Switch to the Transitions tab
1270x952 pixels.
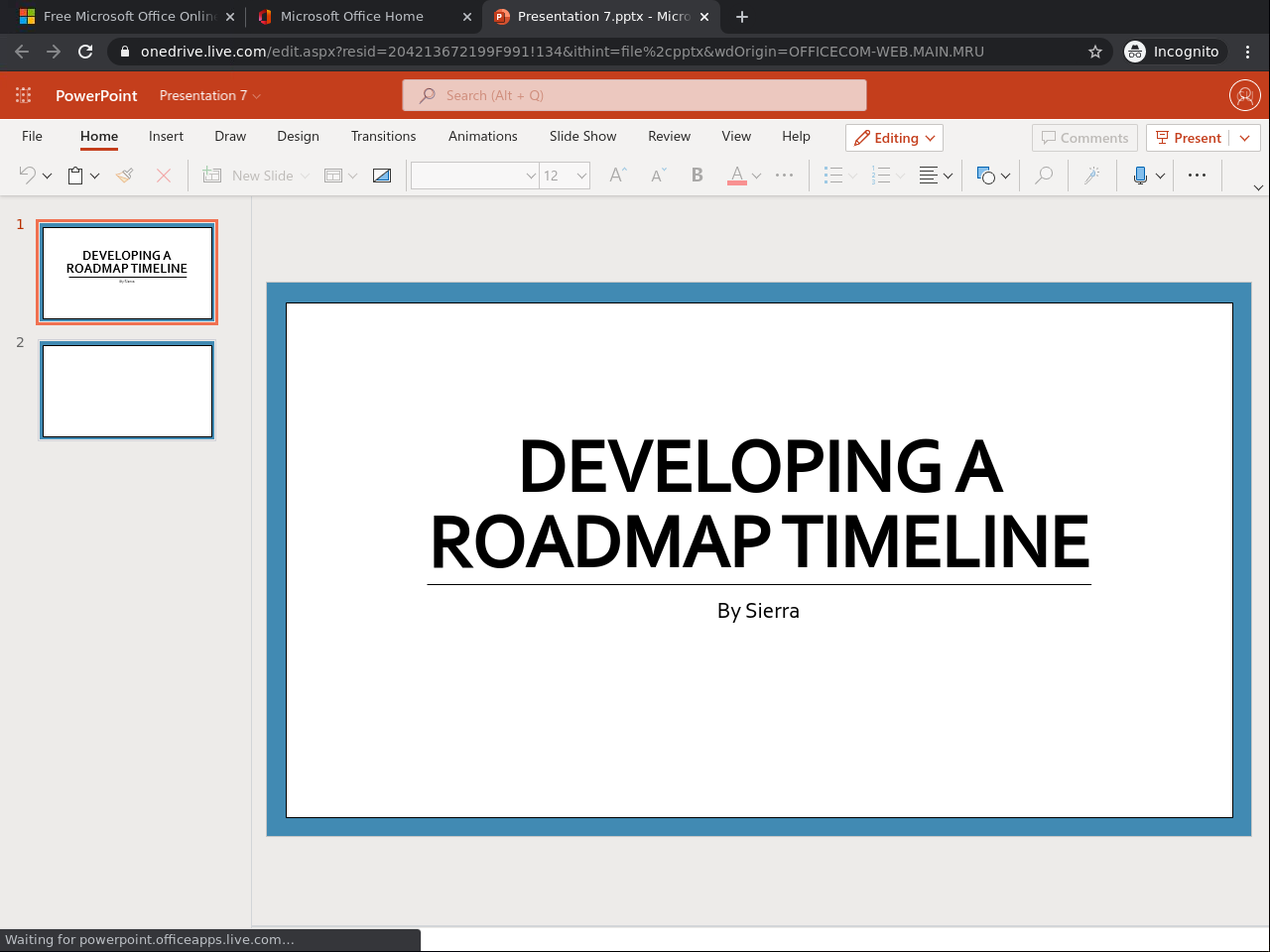click(383, 136)
